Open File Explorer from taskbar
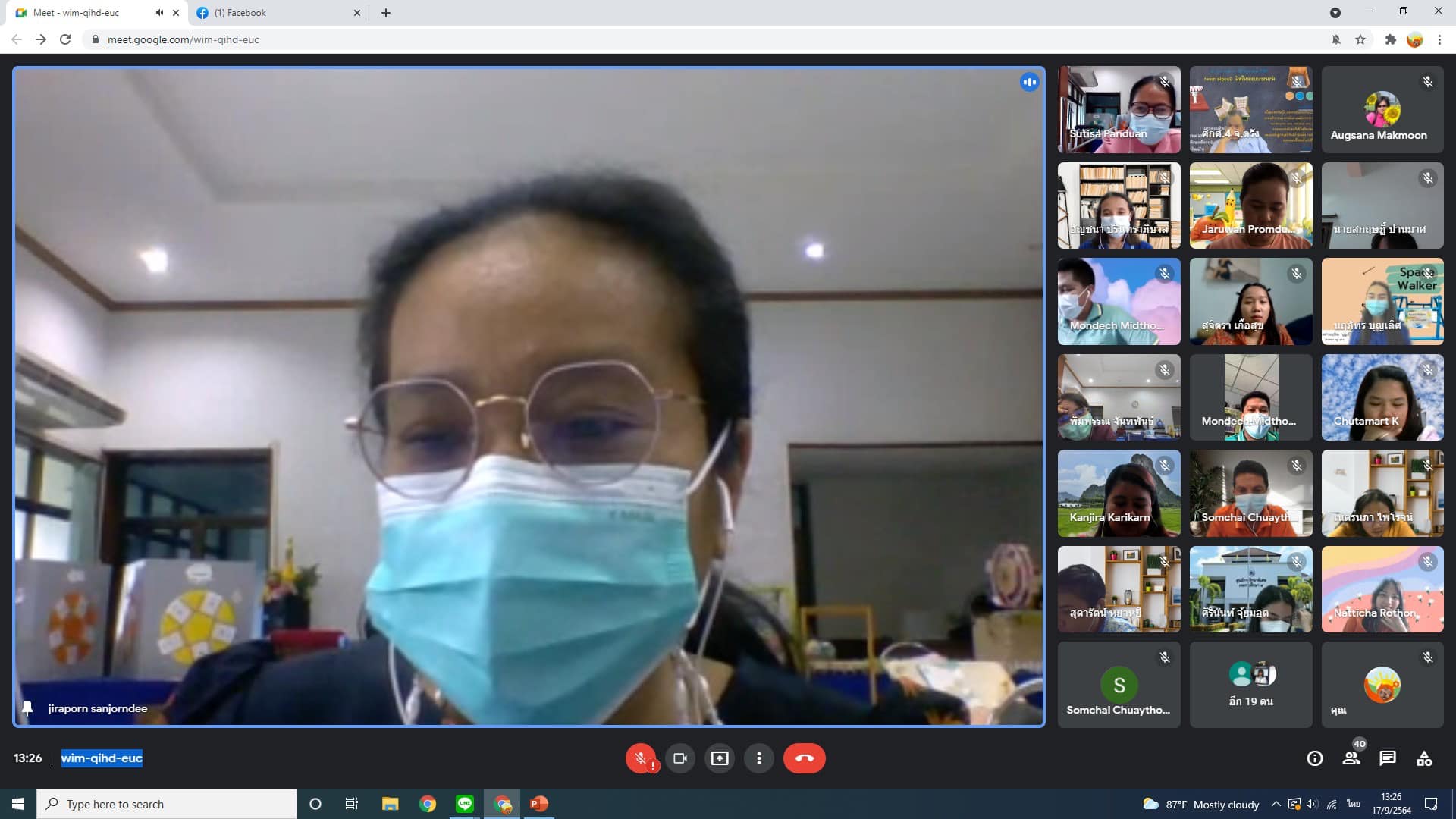The height and width of the screenshot is (819, 1456). coord(390,804)
